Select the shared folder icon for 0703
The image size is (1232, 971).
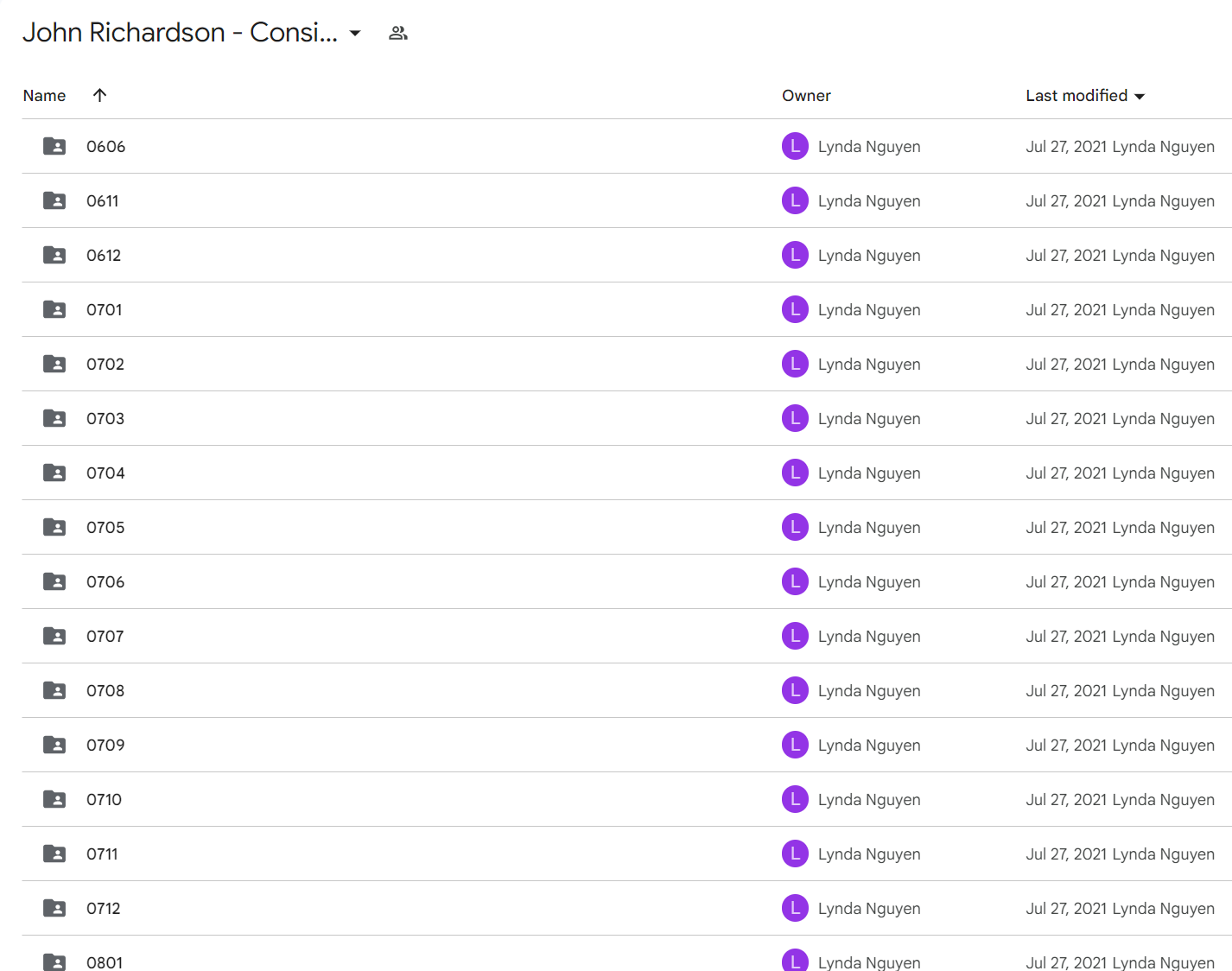(54, 418)
